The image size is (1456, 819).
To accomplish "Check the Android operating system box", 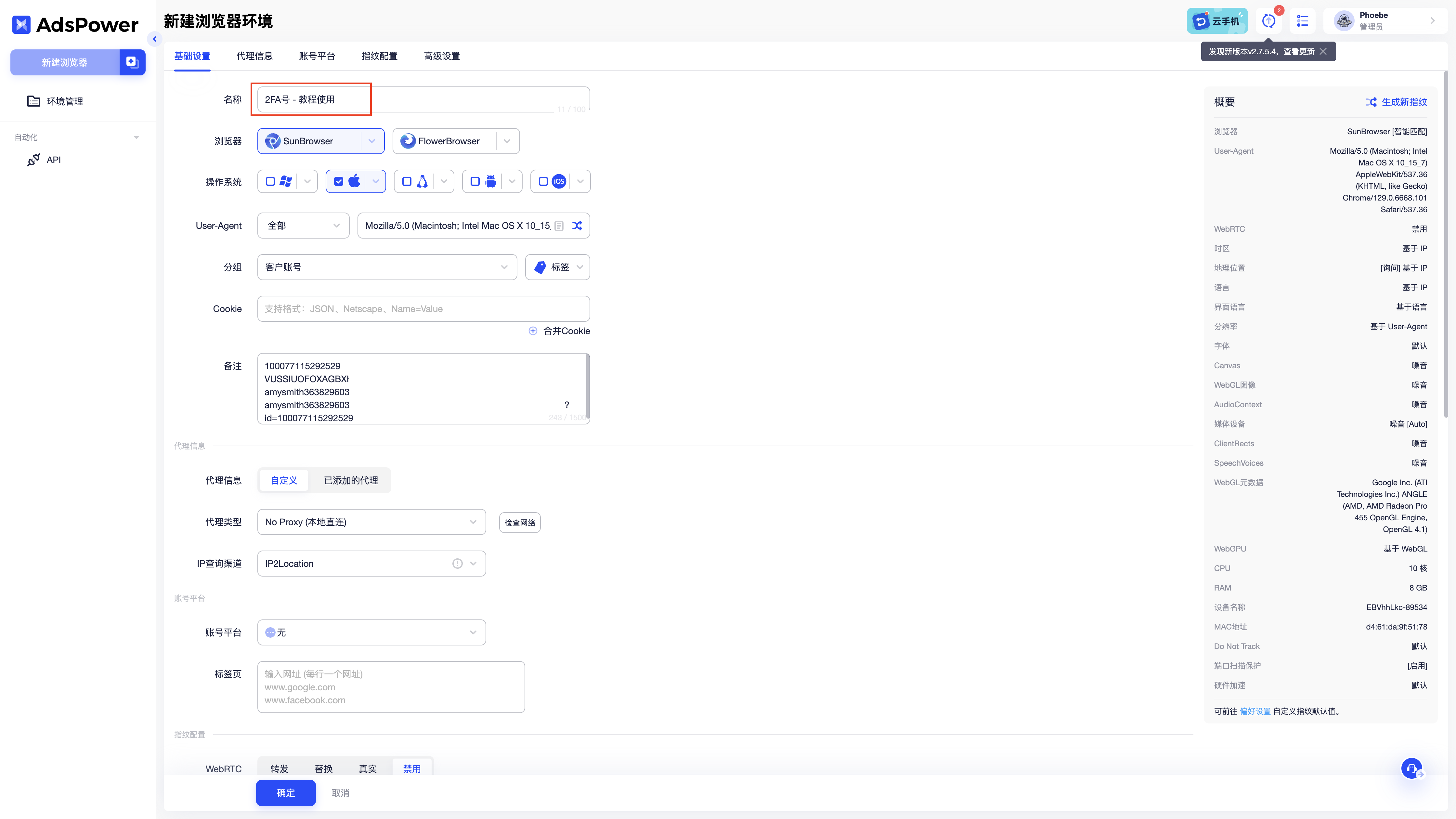I will coord(475,181).
